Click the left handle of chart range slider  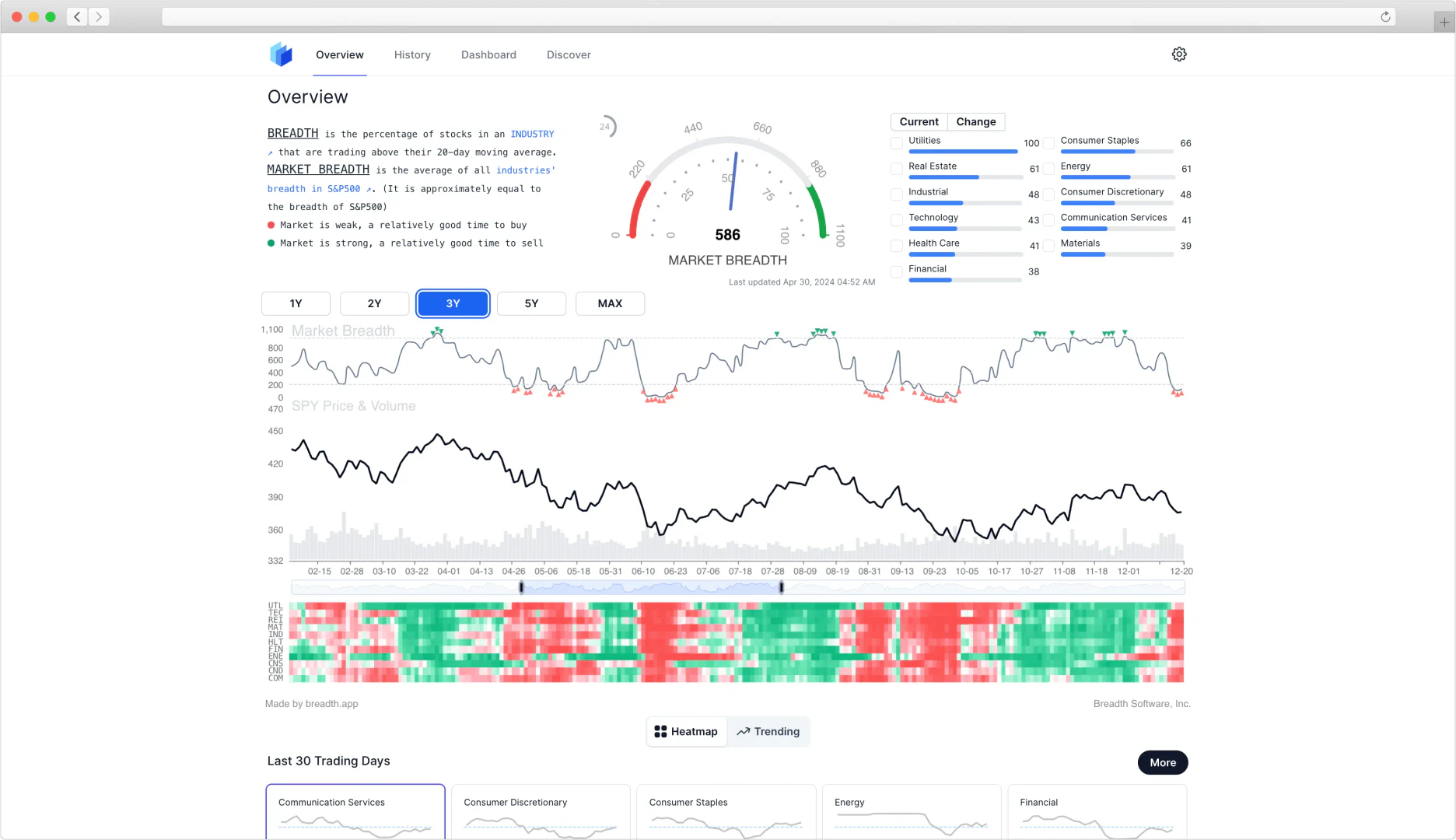tap(521, 588)
